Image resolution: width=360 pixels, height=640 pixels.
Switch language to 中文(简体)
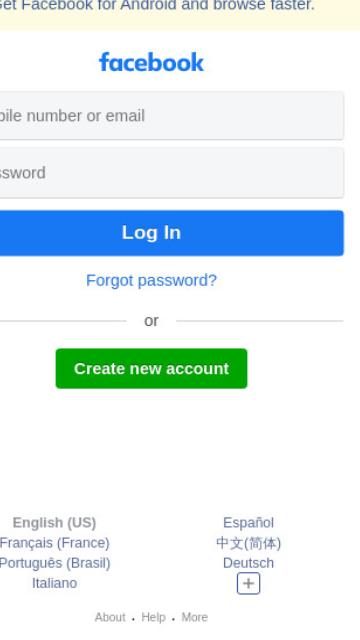(x=248, y=543)
